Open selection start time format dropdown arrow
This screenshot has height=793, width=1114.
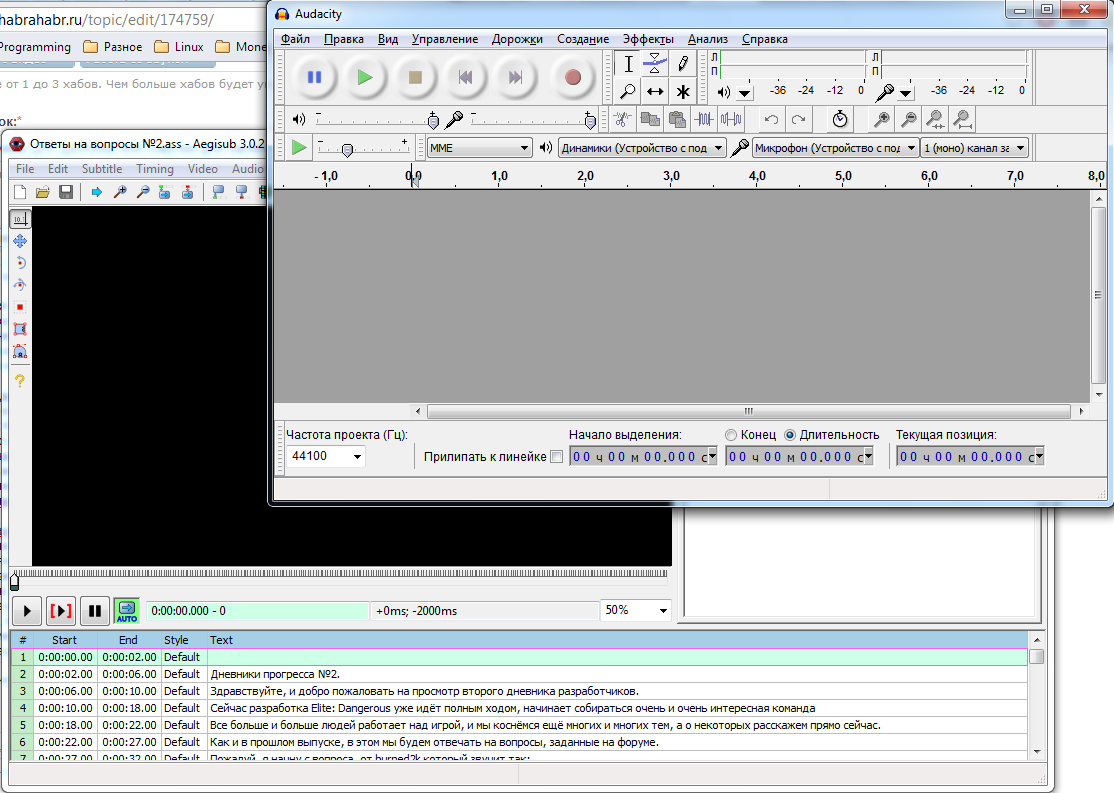point(712,456)
